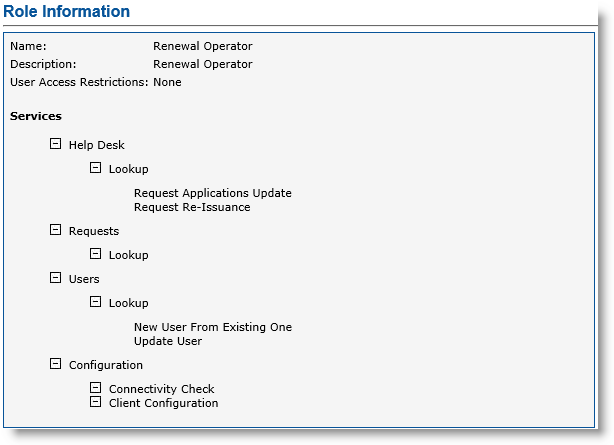Collapse the Help Desk tree node
The width and height of the screenshot is (614, 445).
click(x=55, y=144)
